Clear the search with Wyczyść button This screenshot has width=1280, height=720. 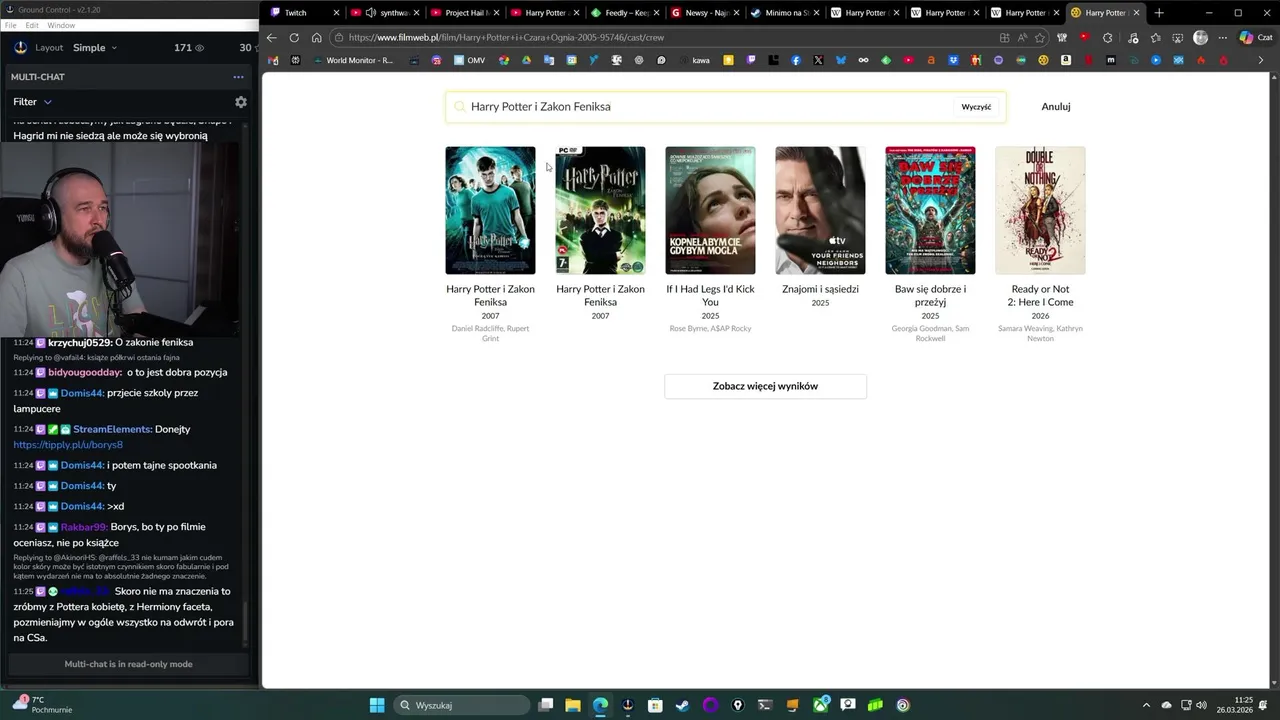point(976,107)
